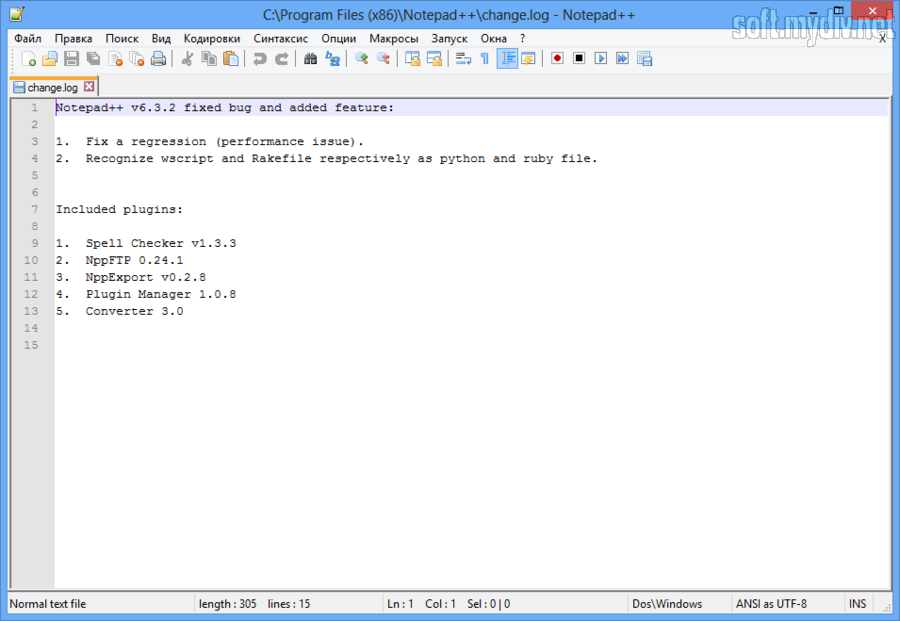Click line number 15 in the margin
Viewport: 900px width, 621px height.
click(31, 345)
